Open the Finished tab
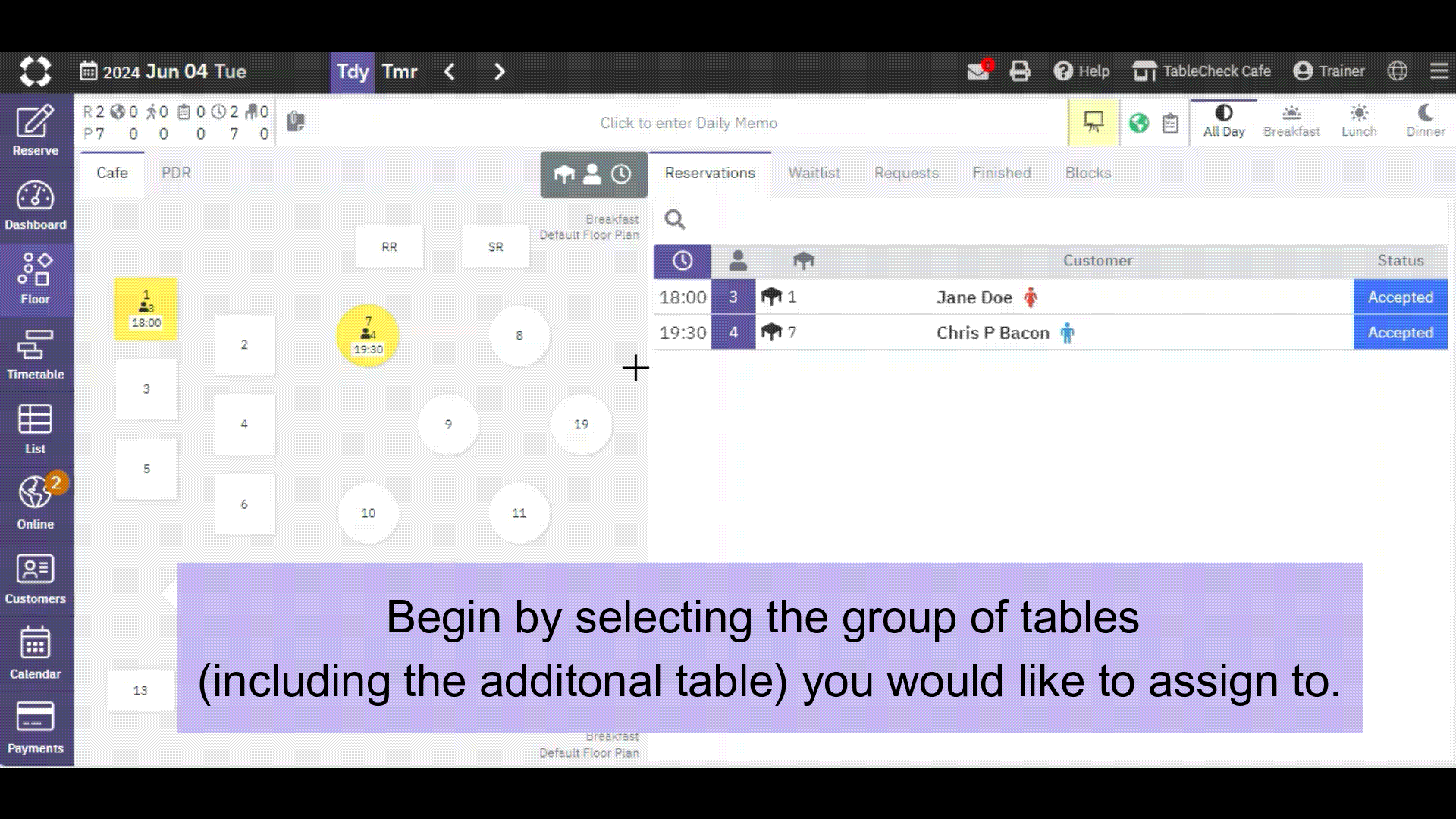The height and width of the screenshot is (819, 1456). 1002,173
